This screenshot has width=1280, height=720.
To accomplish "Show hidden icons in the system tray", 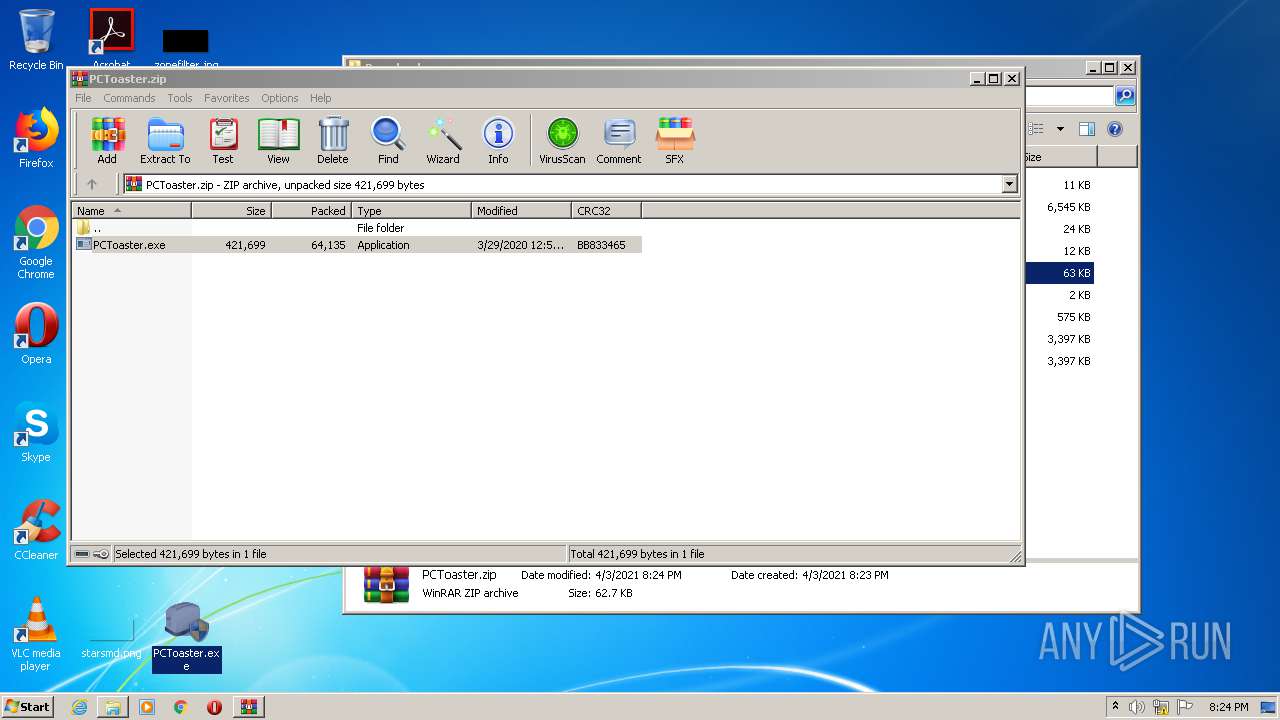I will [1115, 707].
